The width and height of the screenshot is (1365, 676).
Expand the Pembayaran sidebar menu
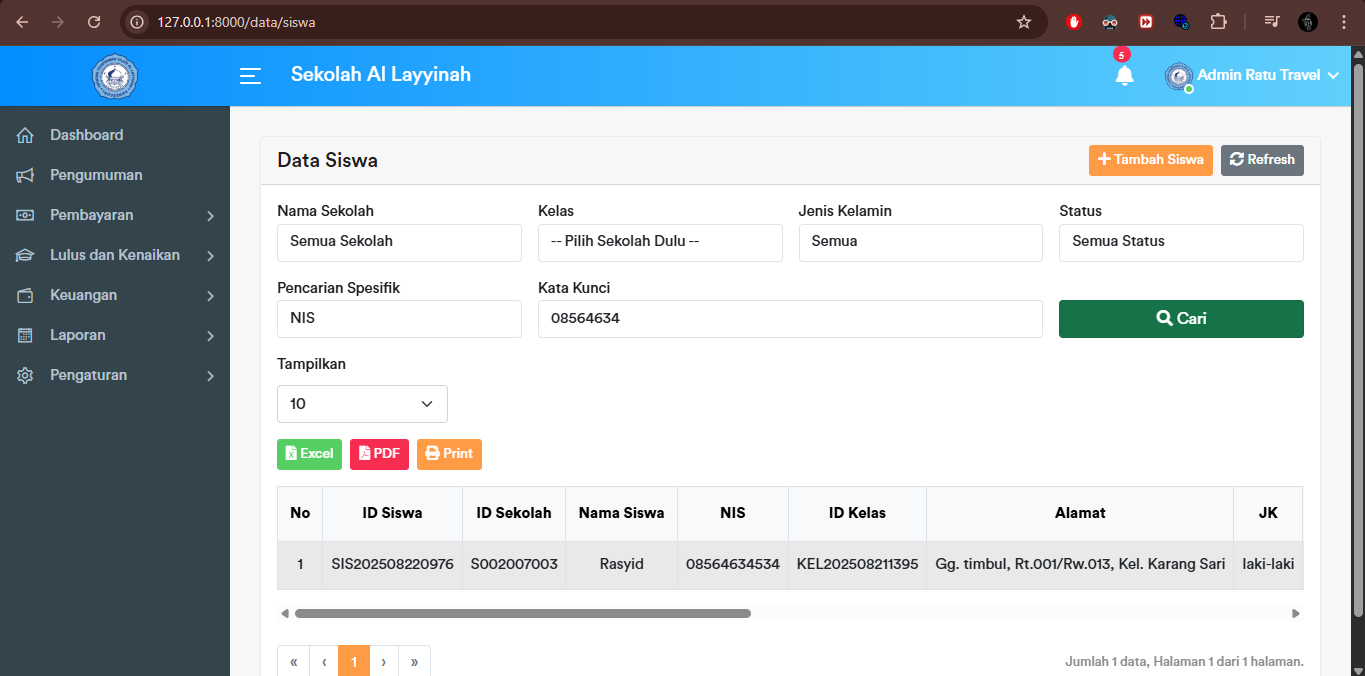tap(115, 215)
